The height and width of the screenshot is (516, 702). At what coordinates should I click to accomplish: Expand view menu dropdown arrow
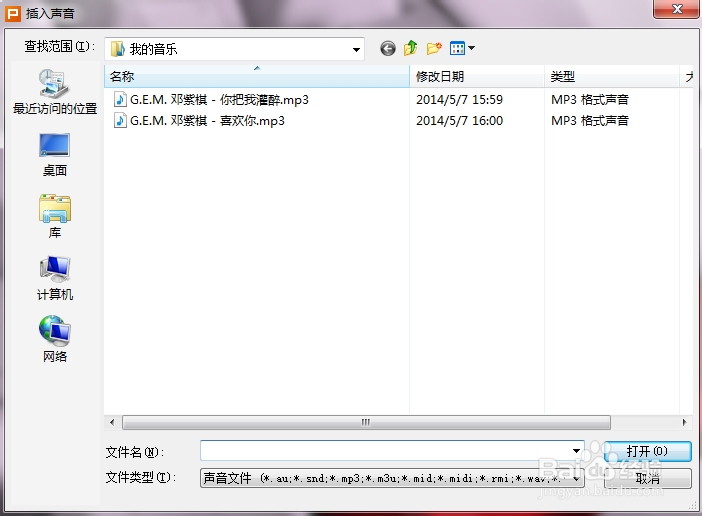coord(471,48)
